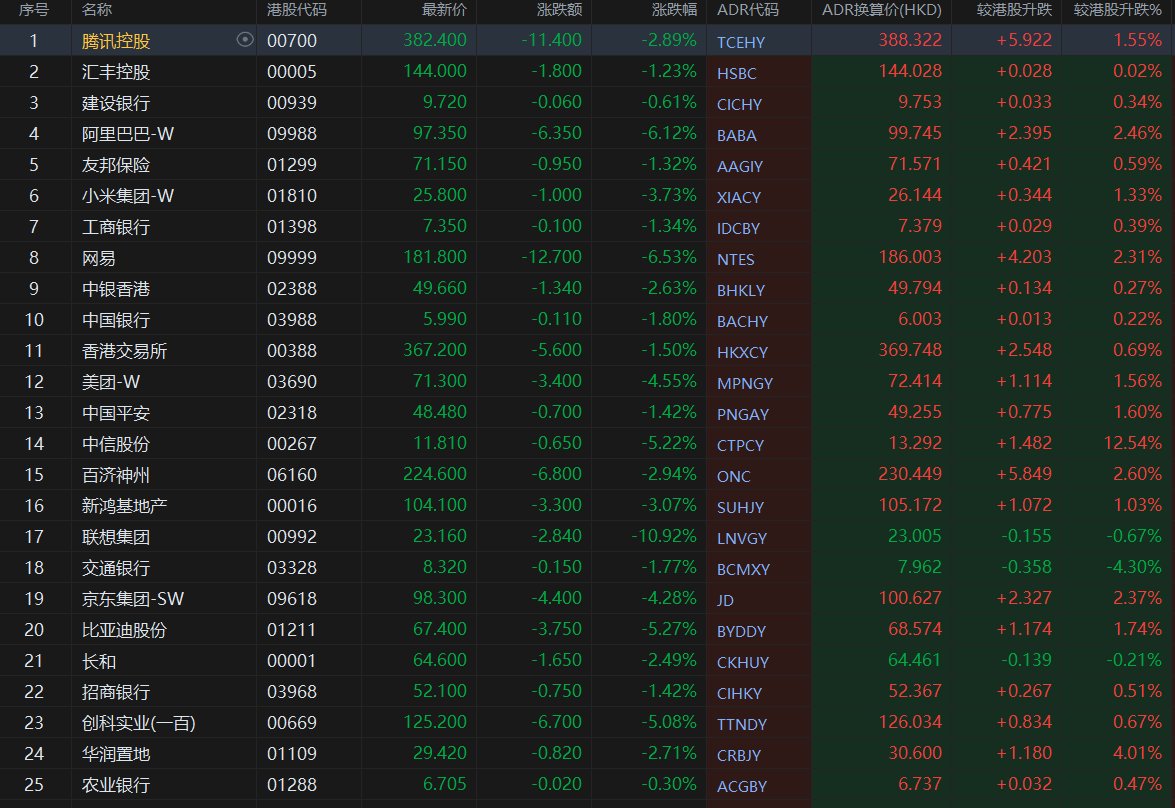Open 香港交易所 stock entry
The height and width of the screenshot is (808, 1175).
(124, 351)
